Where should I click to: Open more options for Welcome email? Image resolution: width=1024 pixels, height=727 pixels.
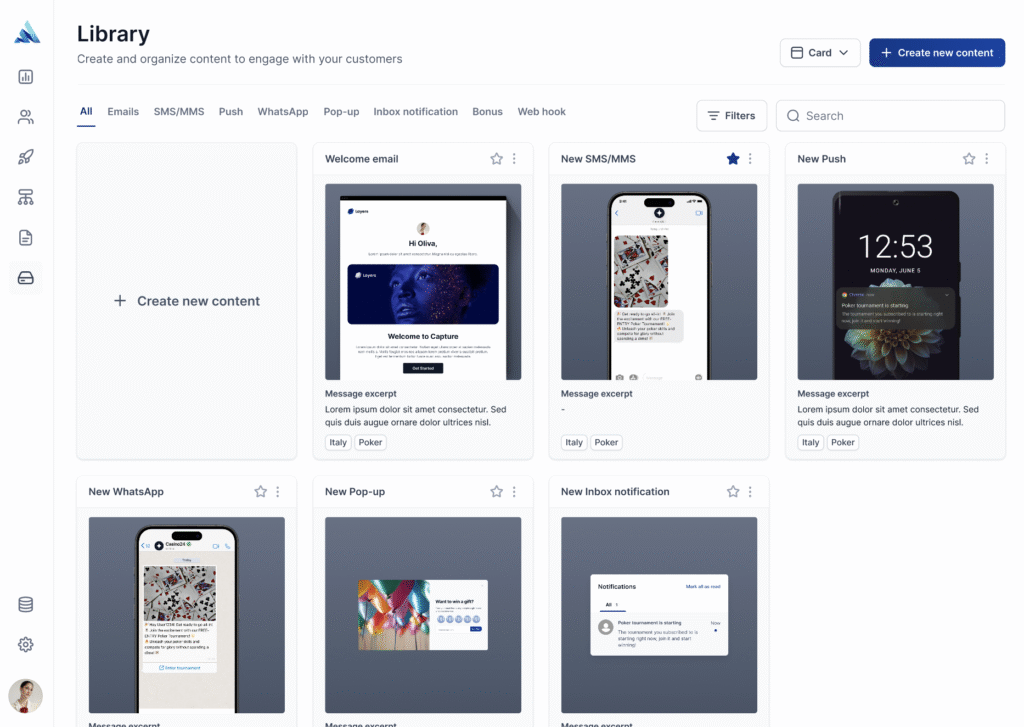pyautogui.click(x=515, y=159)
